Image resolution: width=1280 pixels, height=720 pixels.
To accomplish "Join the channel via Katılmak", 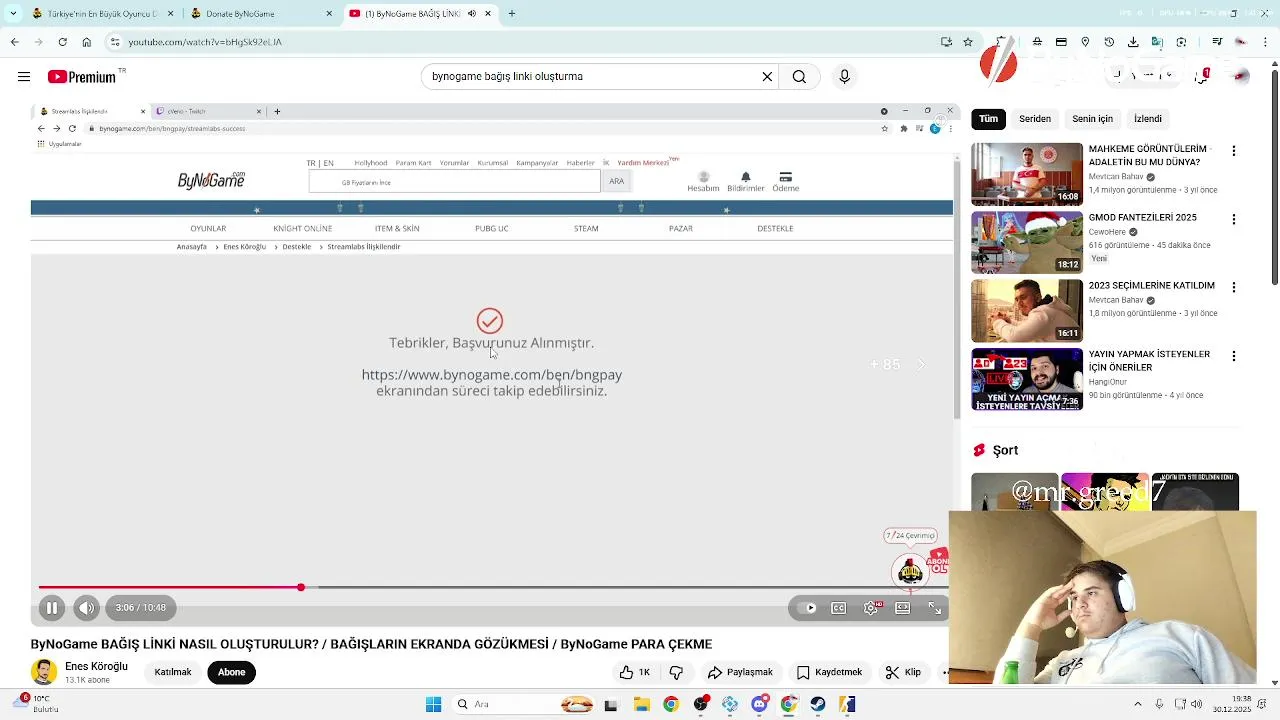I will [x=173, y=672].
